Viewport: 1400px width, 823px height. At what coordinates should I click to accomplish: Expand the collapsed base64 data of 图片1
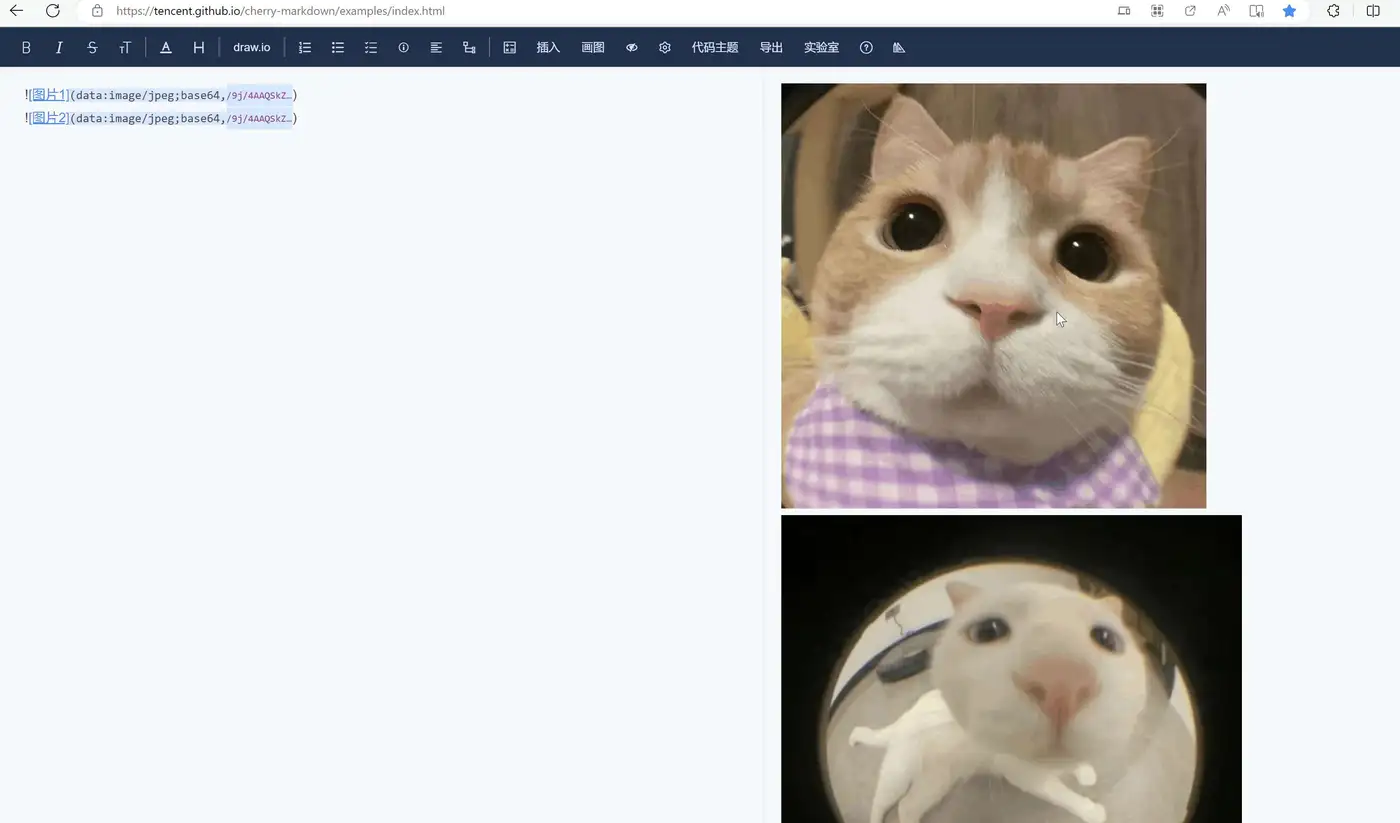259,95
